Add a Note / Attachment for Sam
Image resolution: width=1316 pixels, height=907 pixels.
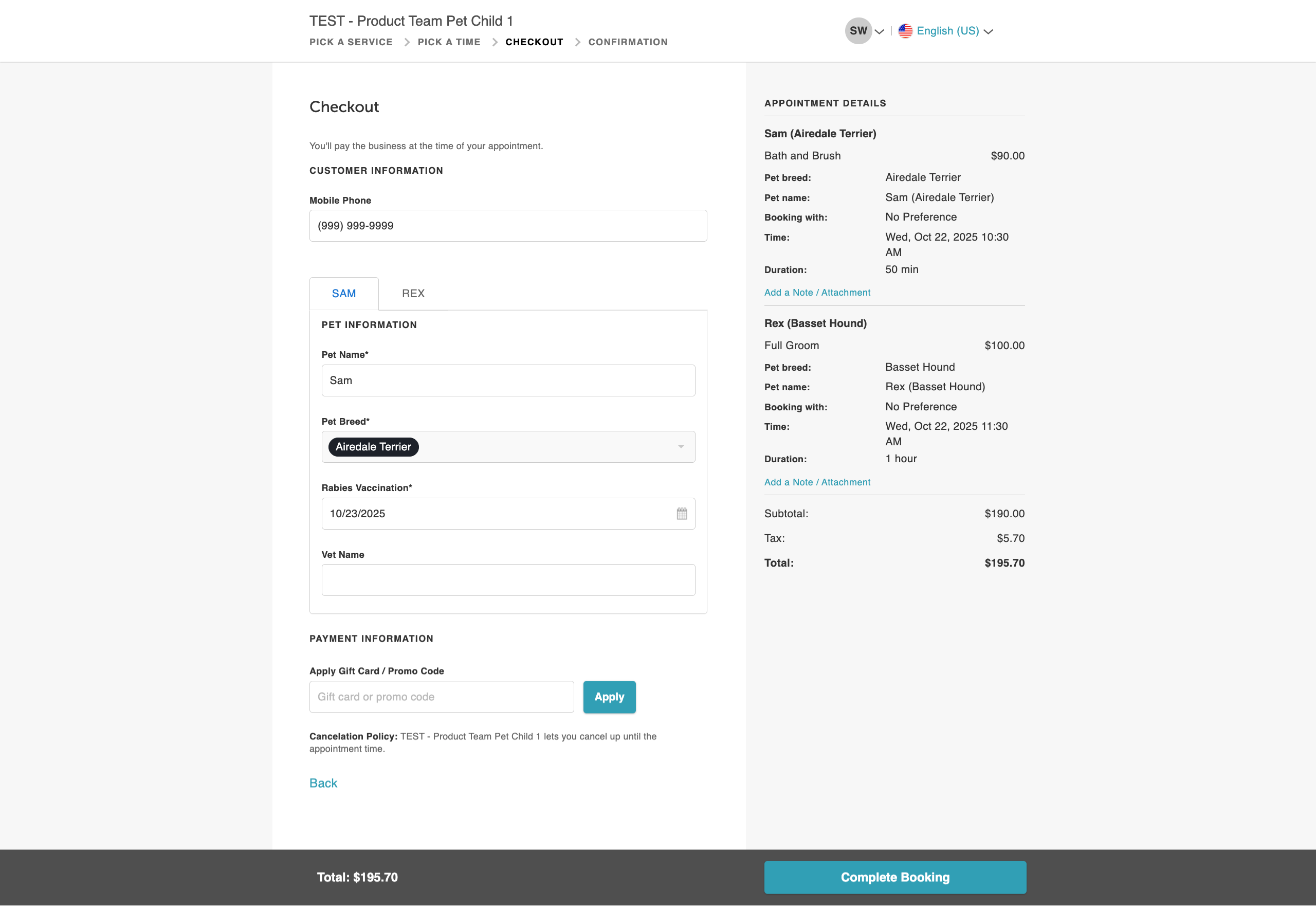point(816,292)
